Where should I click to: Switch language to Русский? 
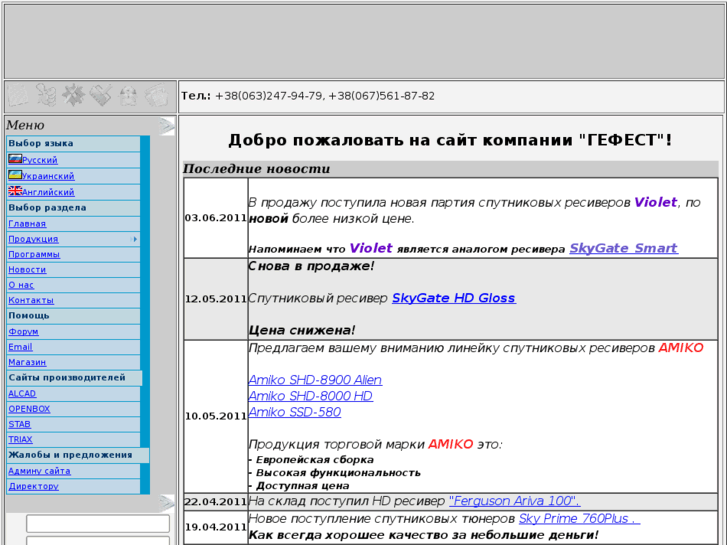pyautogui.click(x=40, y=160)
